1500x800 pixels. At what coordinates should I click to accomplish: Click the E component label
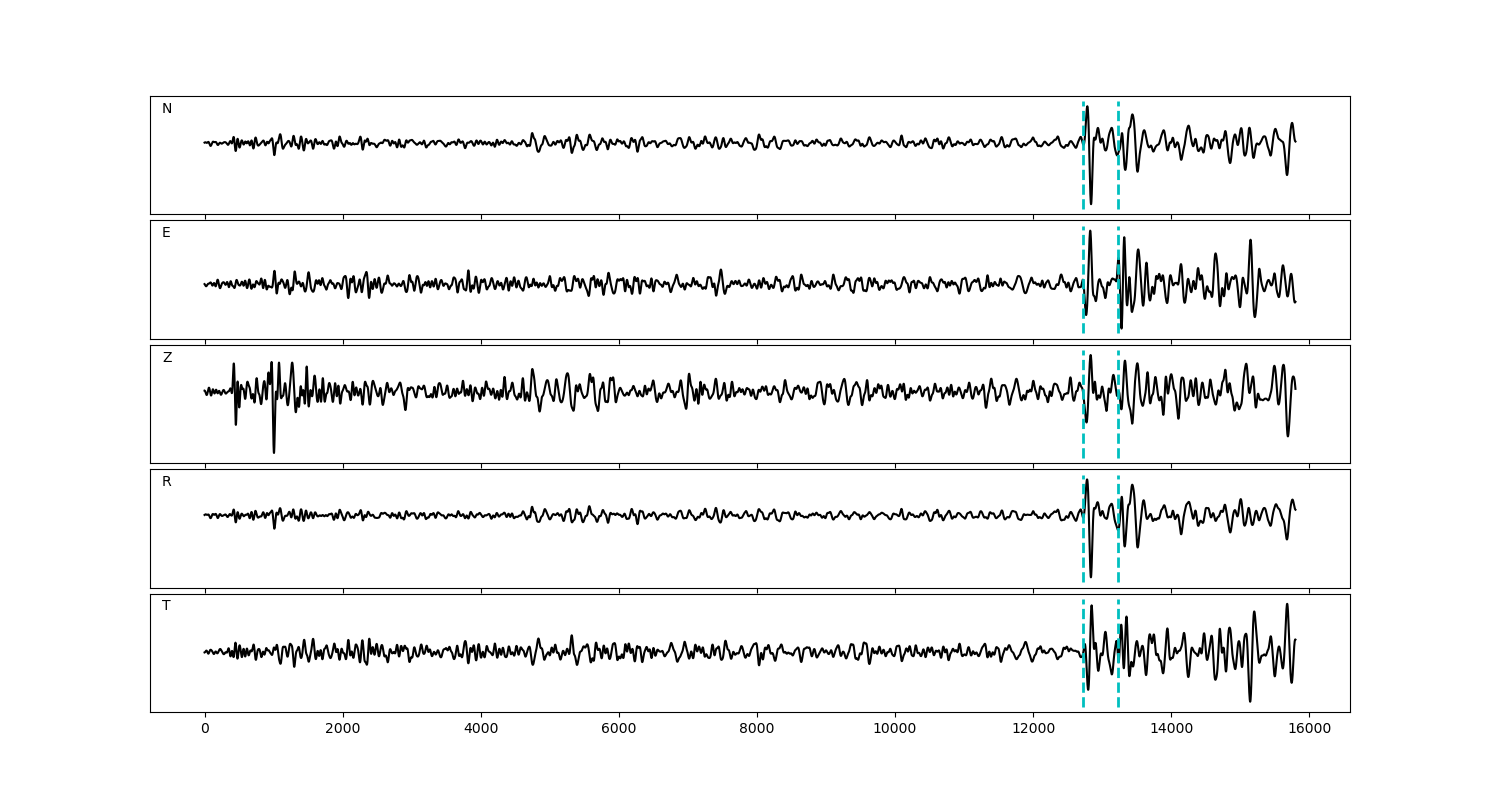[166, 233]
